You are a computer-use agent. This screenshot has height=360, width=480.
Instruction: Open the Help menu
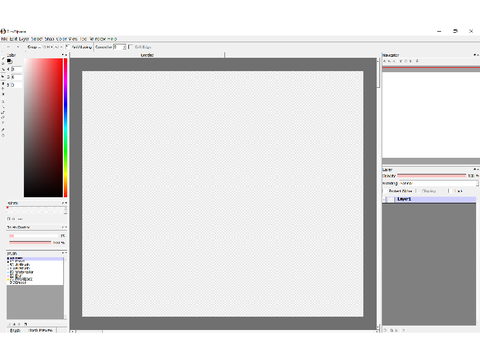click(112, 39)
